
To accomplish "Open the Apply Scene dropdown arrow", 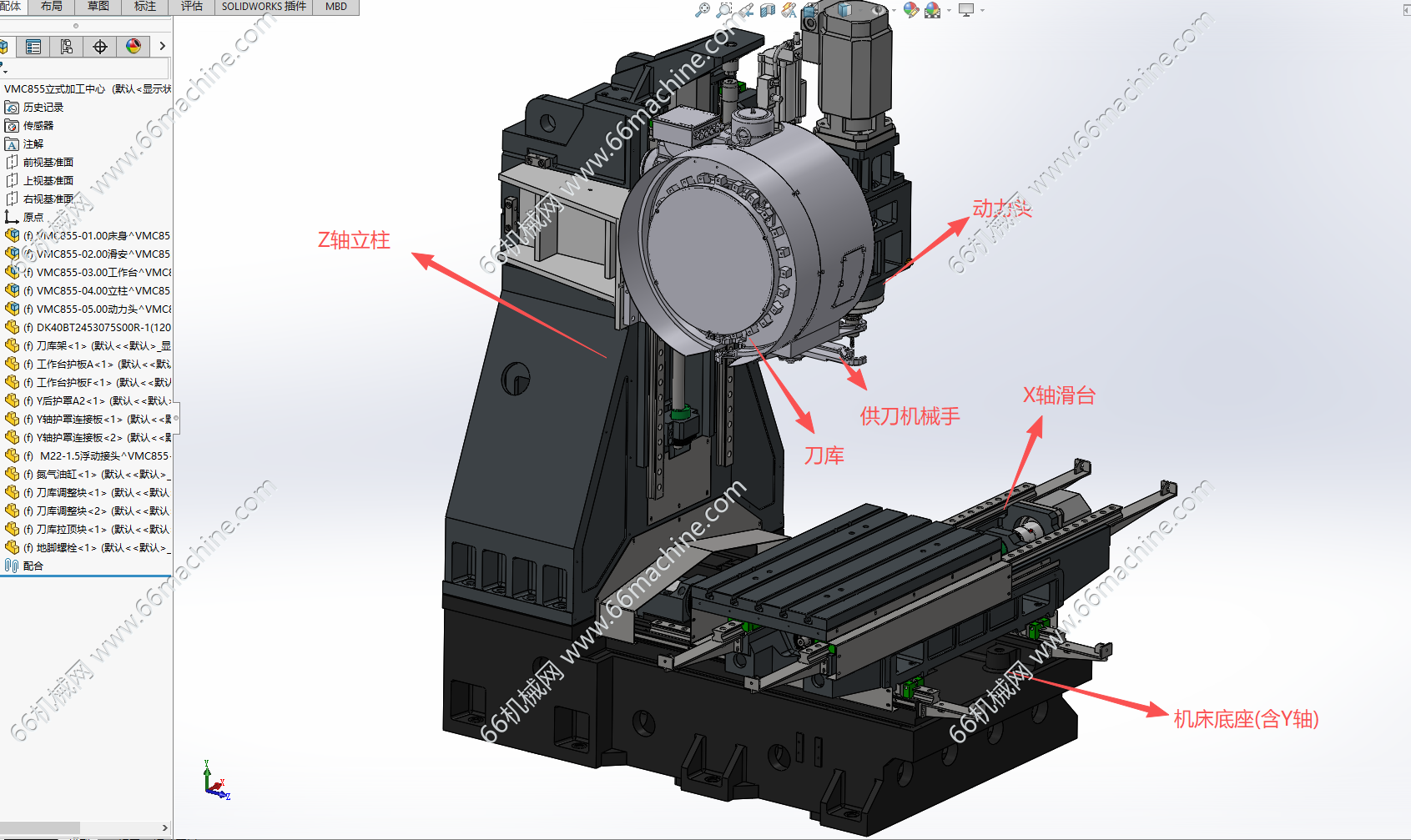I will coord(949,10).
